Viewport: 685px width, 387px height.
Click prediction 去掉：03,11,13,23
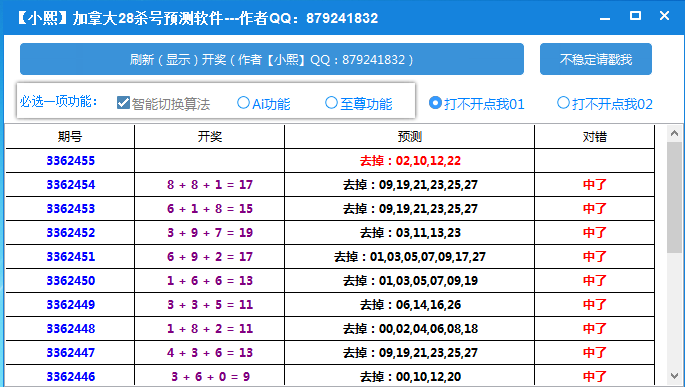pyautogui.click(x=410, y=233)
